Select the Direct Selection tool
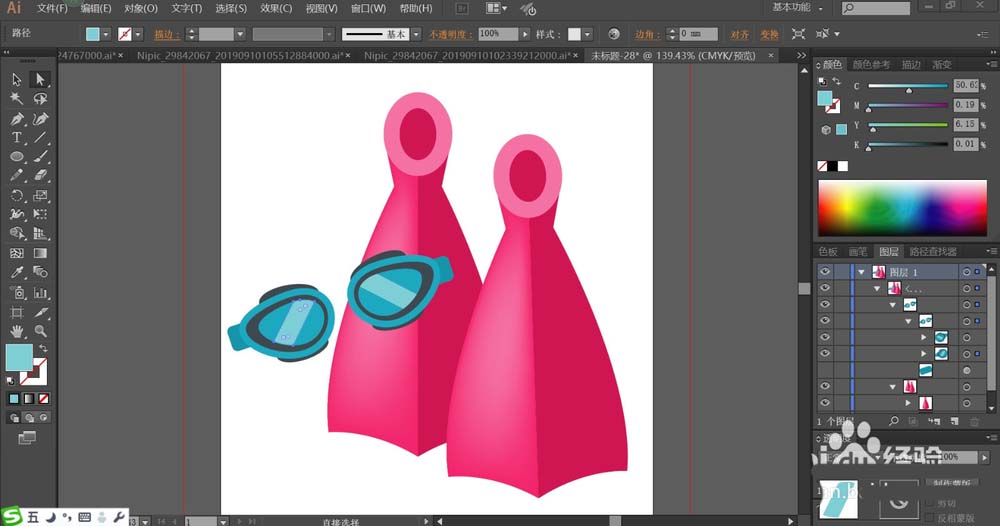The height and width of the screenshot is (526, 1000). [40, 80]
